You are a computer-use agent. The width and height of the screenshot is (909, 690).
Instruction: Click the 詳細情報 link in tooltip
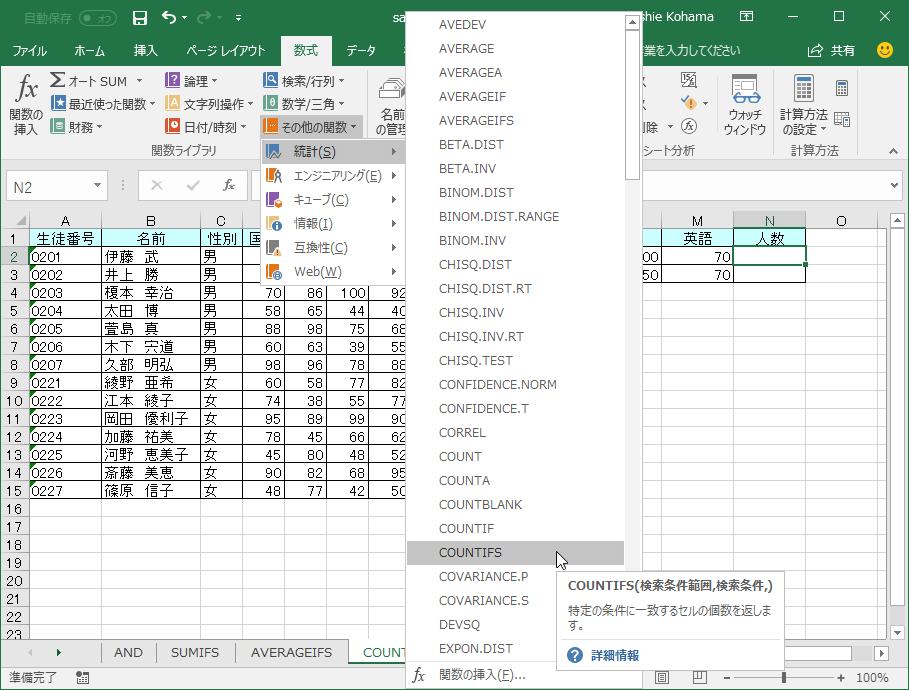coord(614,656)
